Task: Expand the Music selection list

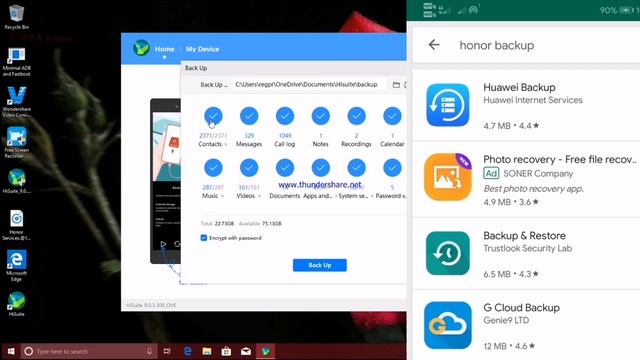Action: [x=222, y=196]
